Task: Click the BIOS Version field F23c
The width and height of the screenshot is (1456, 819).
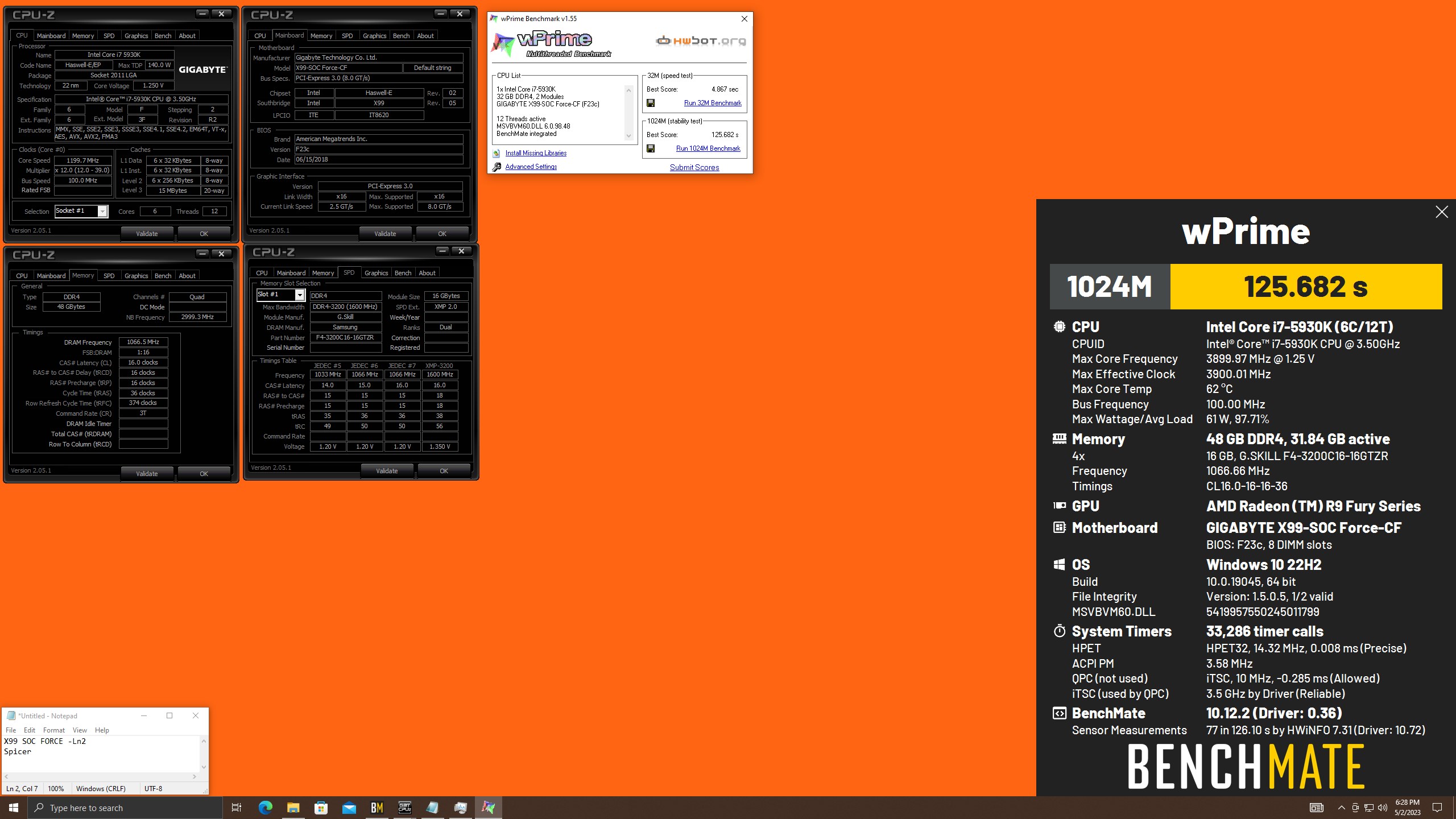Action: (x=379, y=149)
